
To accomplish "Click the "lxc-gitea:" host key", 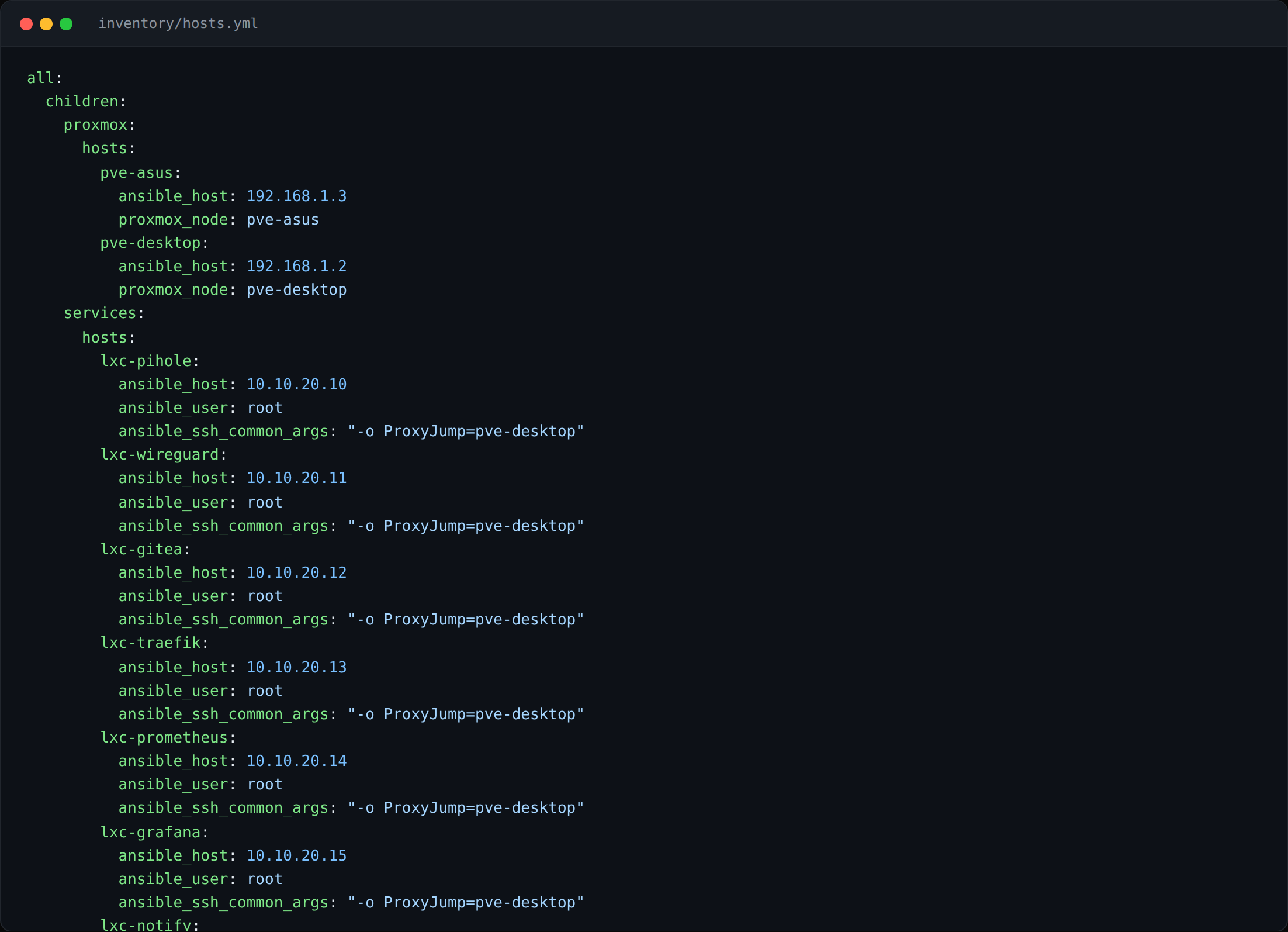I will [x=146, y=549].
